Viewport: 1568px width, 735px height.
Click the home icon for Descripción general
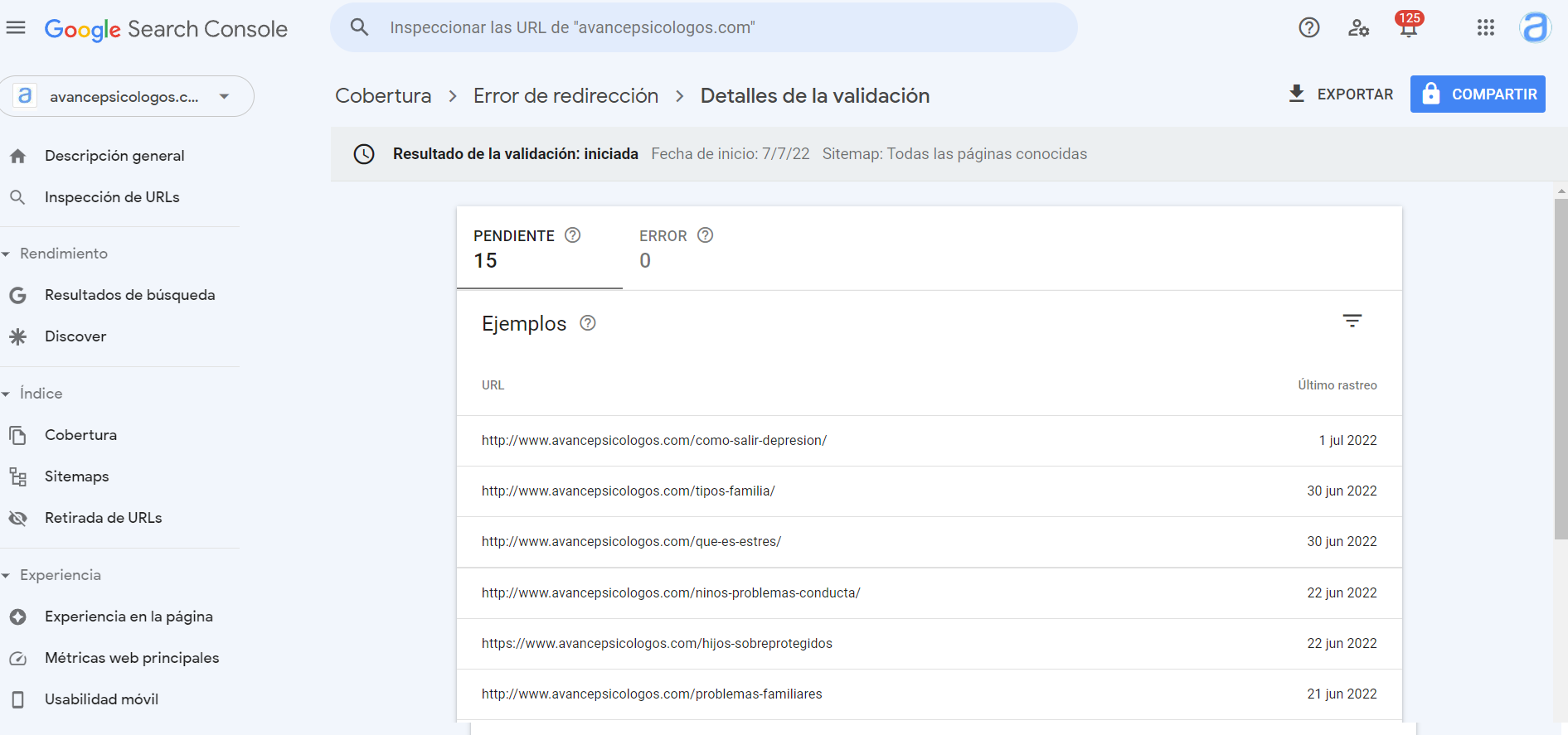(18, 156)
